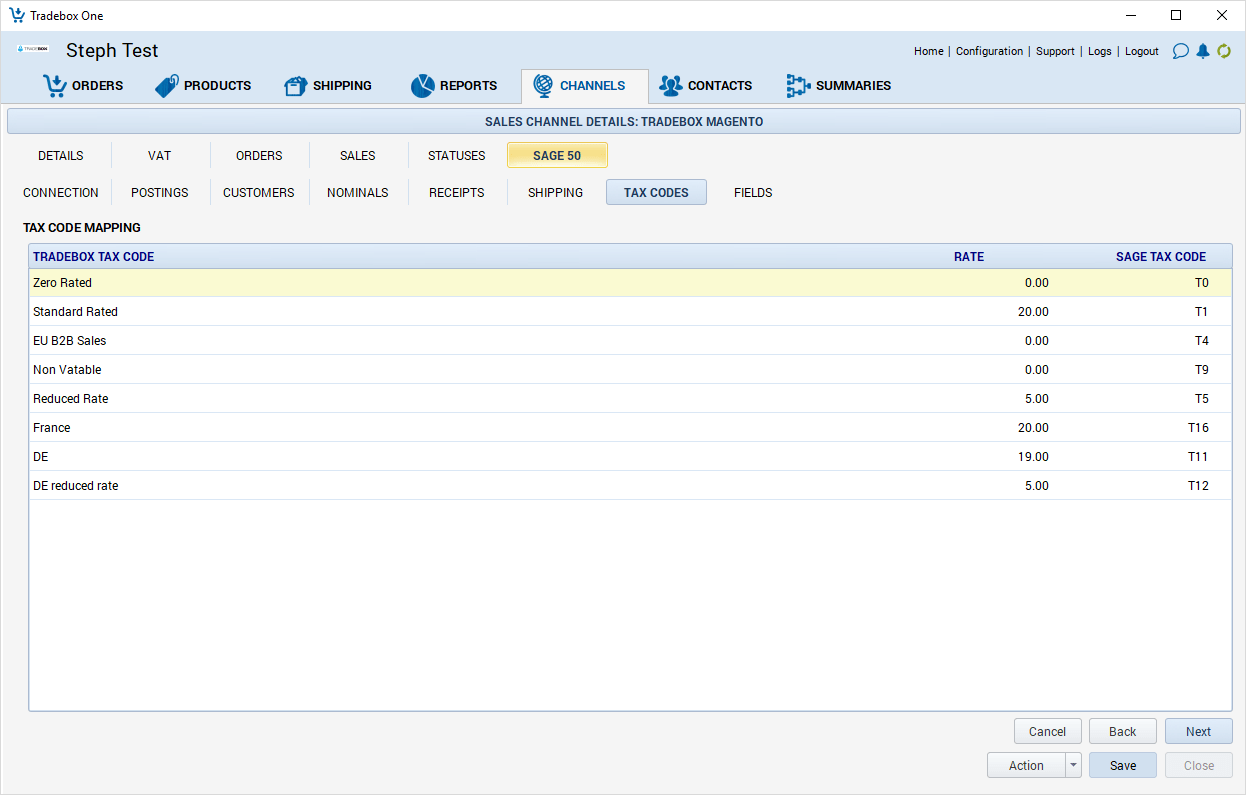This screenshot has width=1246, height=795.
Task: Open the TAX CODES tab
Action: pyautogui.click(x=656, y=192)
